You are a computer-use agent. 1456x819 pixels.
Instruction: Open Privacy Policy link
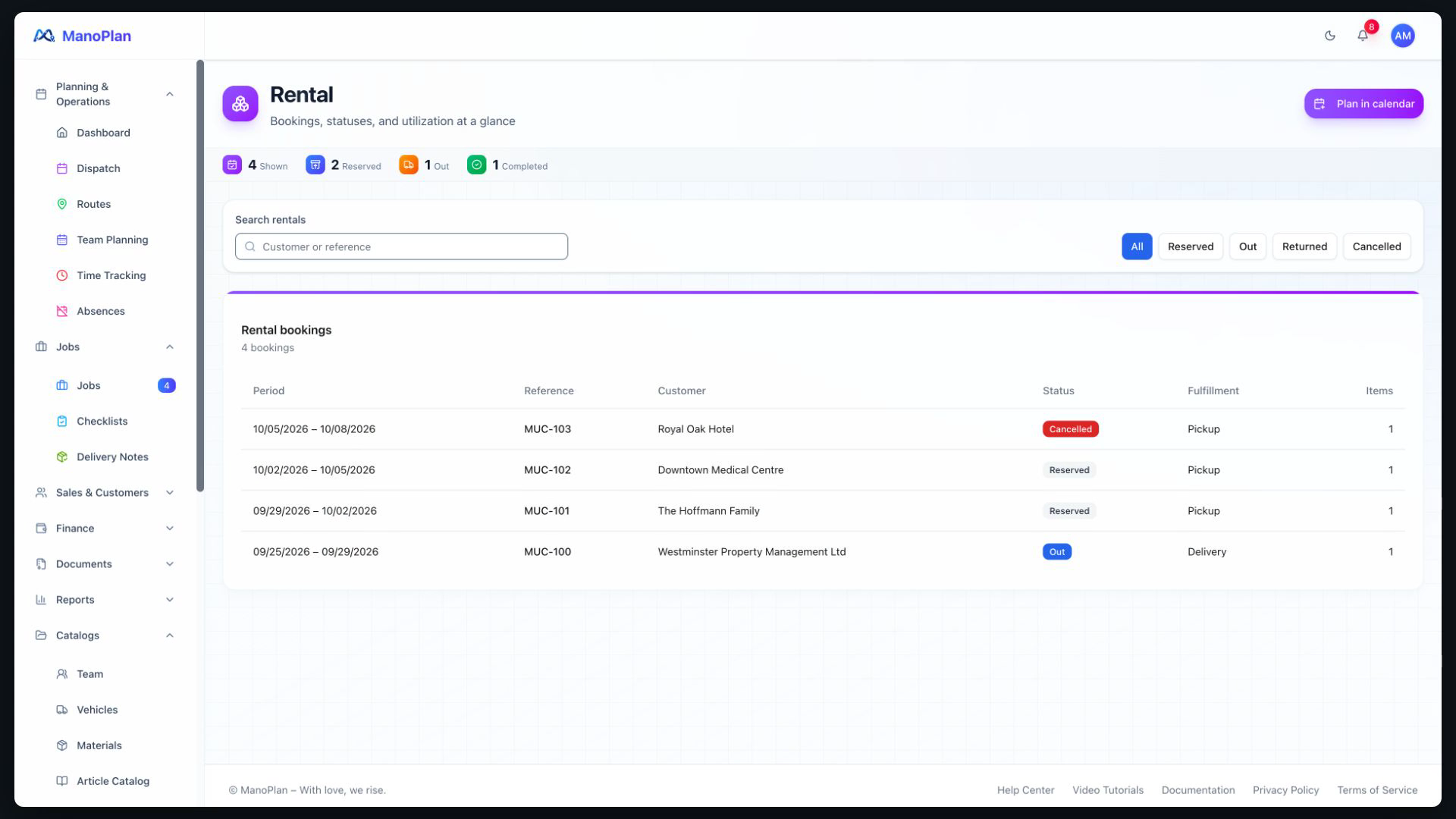(x=1286, y=790)
